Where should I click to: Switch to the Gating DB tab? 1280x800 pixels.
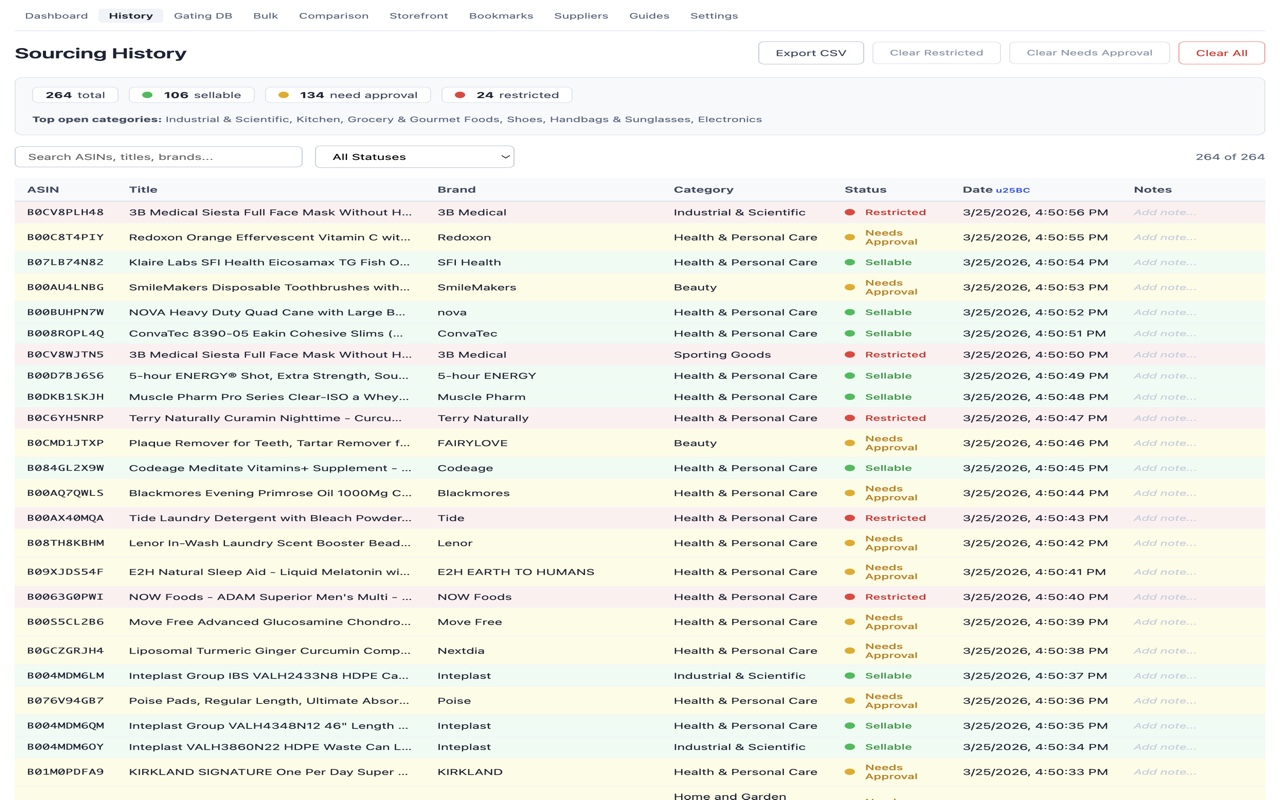click(x=203, y=16)
